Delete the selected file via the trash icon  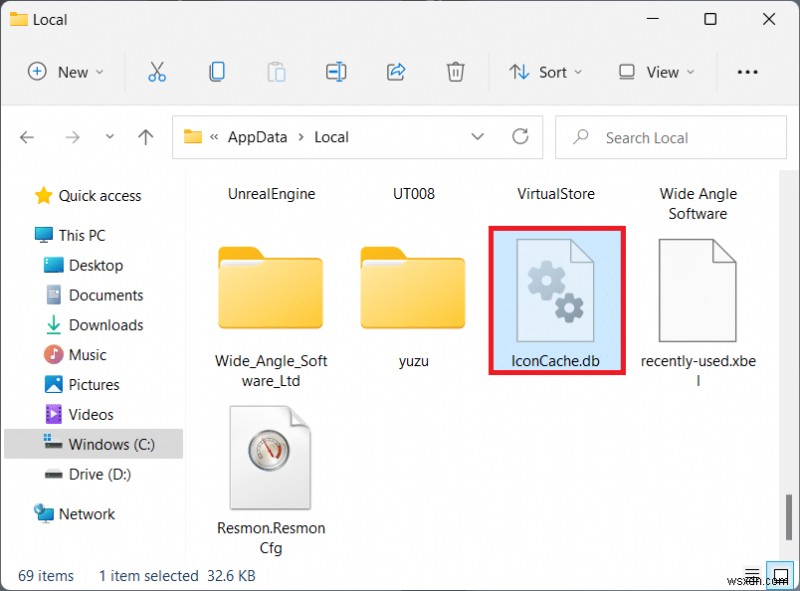[x=456, y=72]
